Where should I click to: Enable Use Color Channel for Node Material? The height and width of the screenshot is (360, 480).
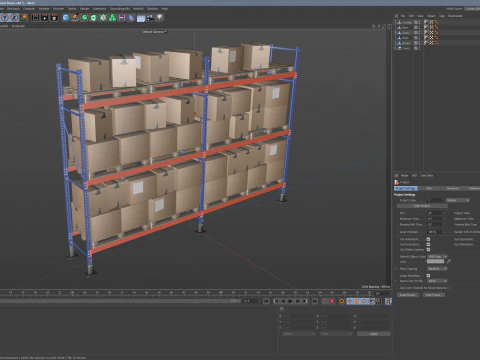(x=449, y=288)
